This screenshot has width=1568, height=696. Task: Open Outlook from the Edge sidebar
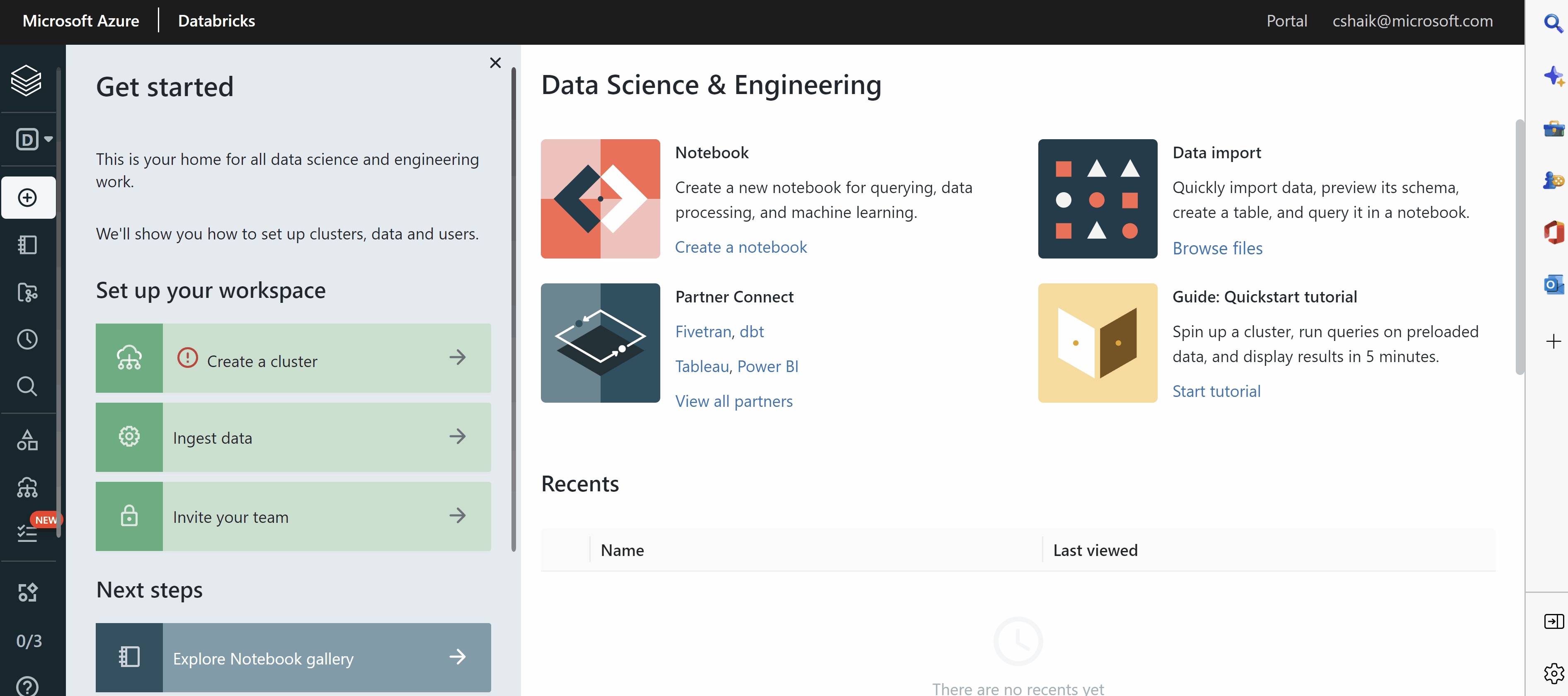point(1553,284)
